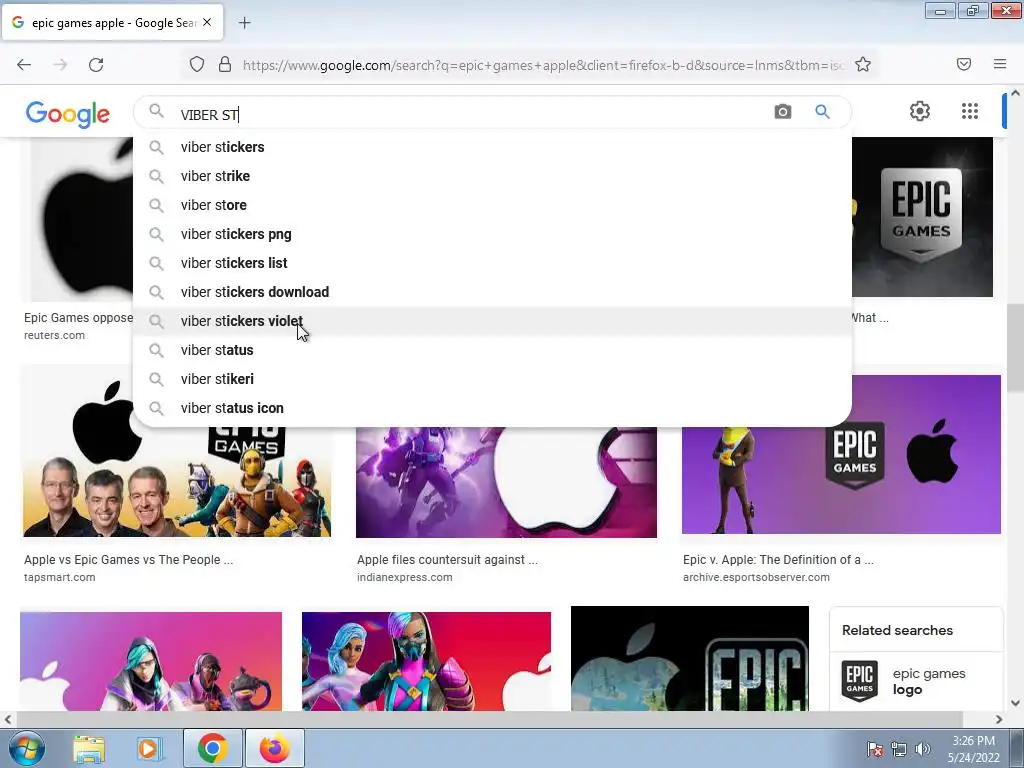Screen dimensions: 1024x768
Task: Bookmark this page with the star icon
Action: point(863,65)
